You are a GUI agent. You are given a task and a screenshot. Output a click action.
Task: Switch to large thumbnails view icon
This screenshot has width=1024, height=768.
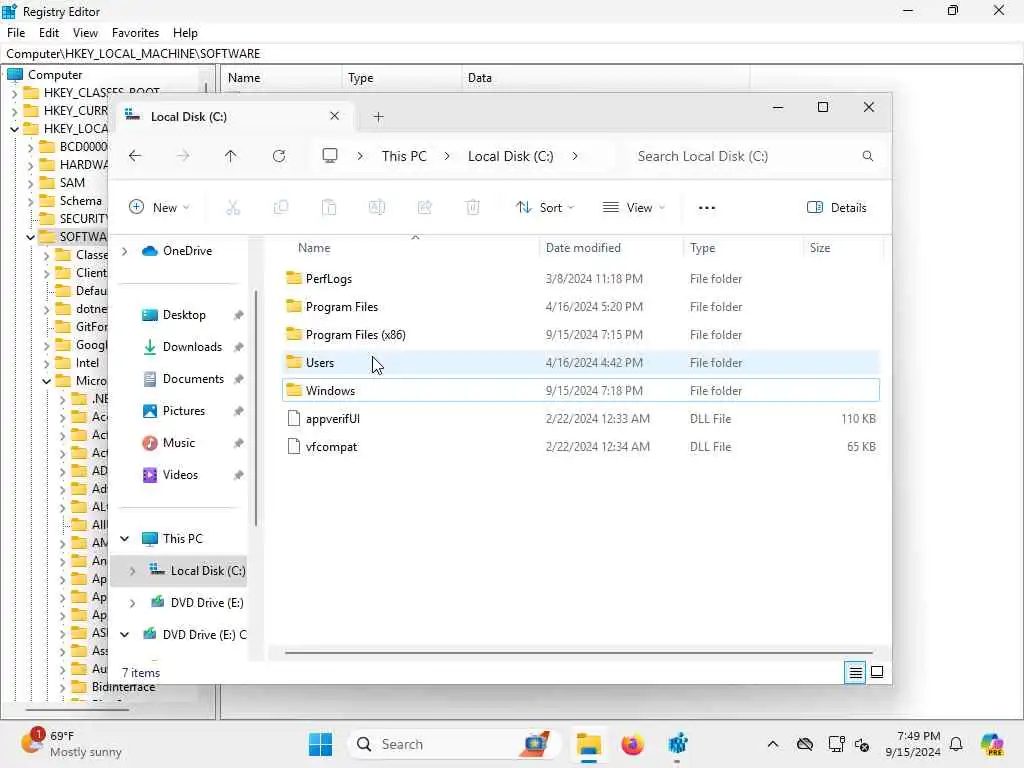coord(877,672)
